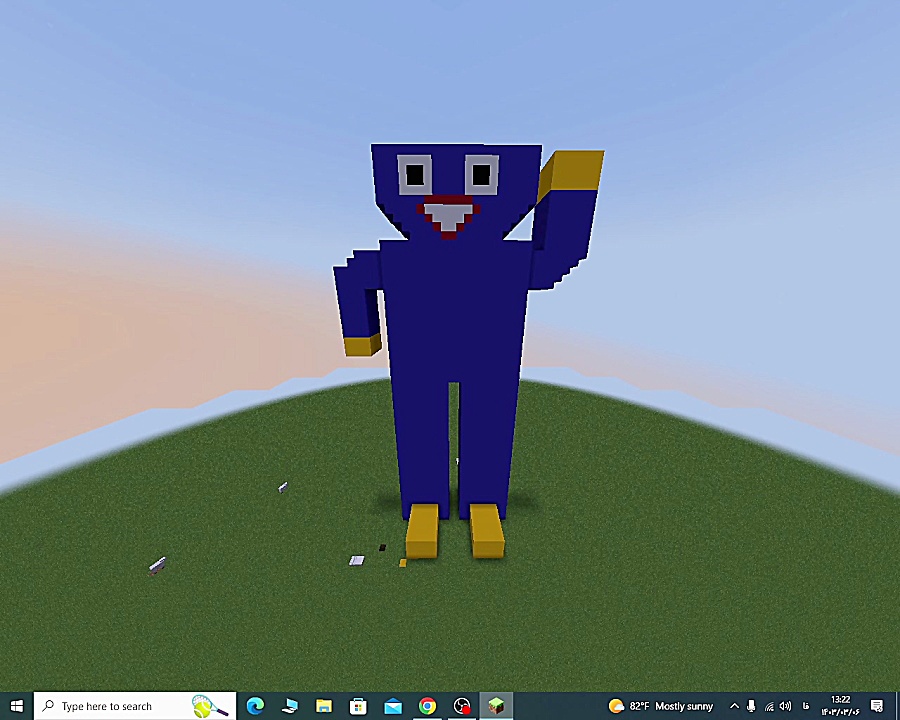Open Microsoft Store from the taskbar
Screen dimensions: 900x720
pyautogui.click(x=358, y=706)
